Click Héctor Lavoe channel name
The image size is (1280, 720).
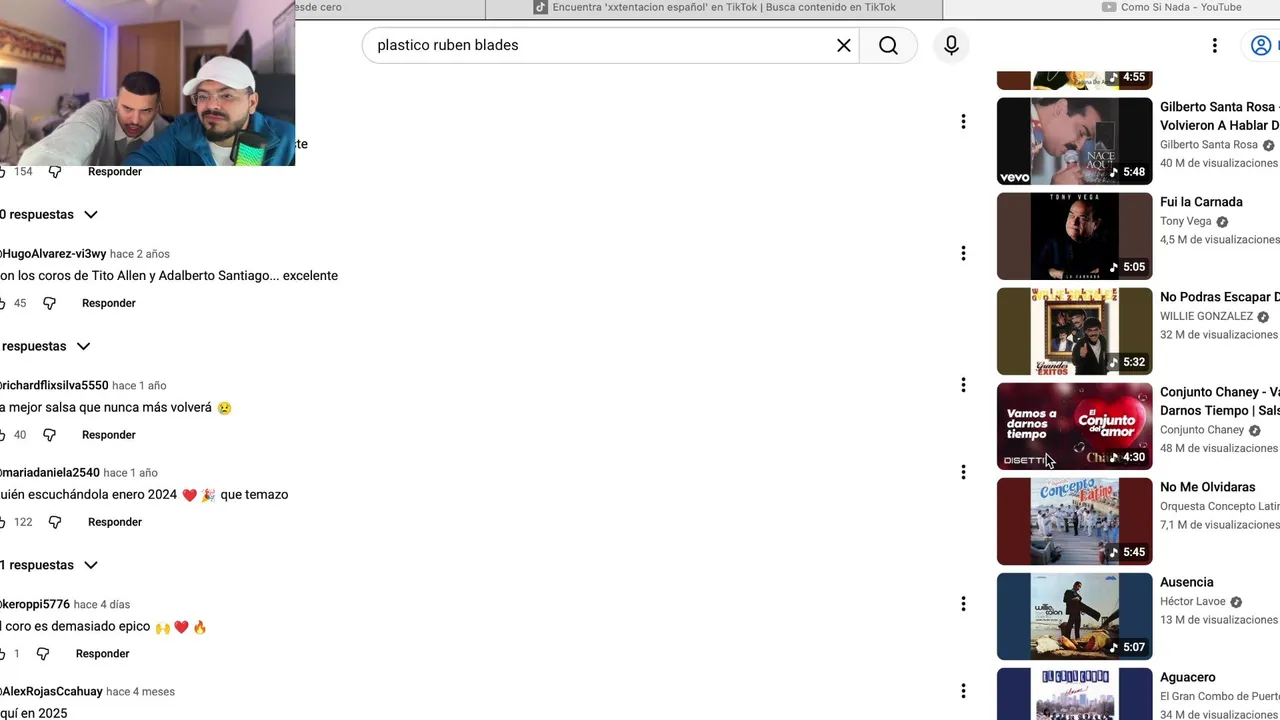1192,602
